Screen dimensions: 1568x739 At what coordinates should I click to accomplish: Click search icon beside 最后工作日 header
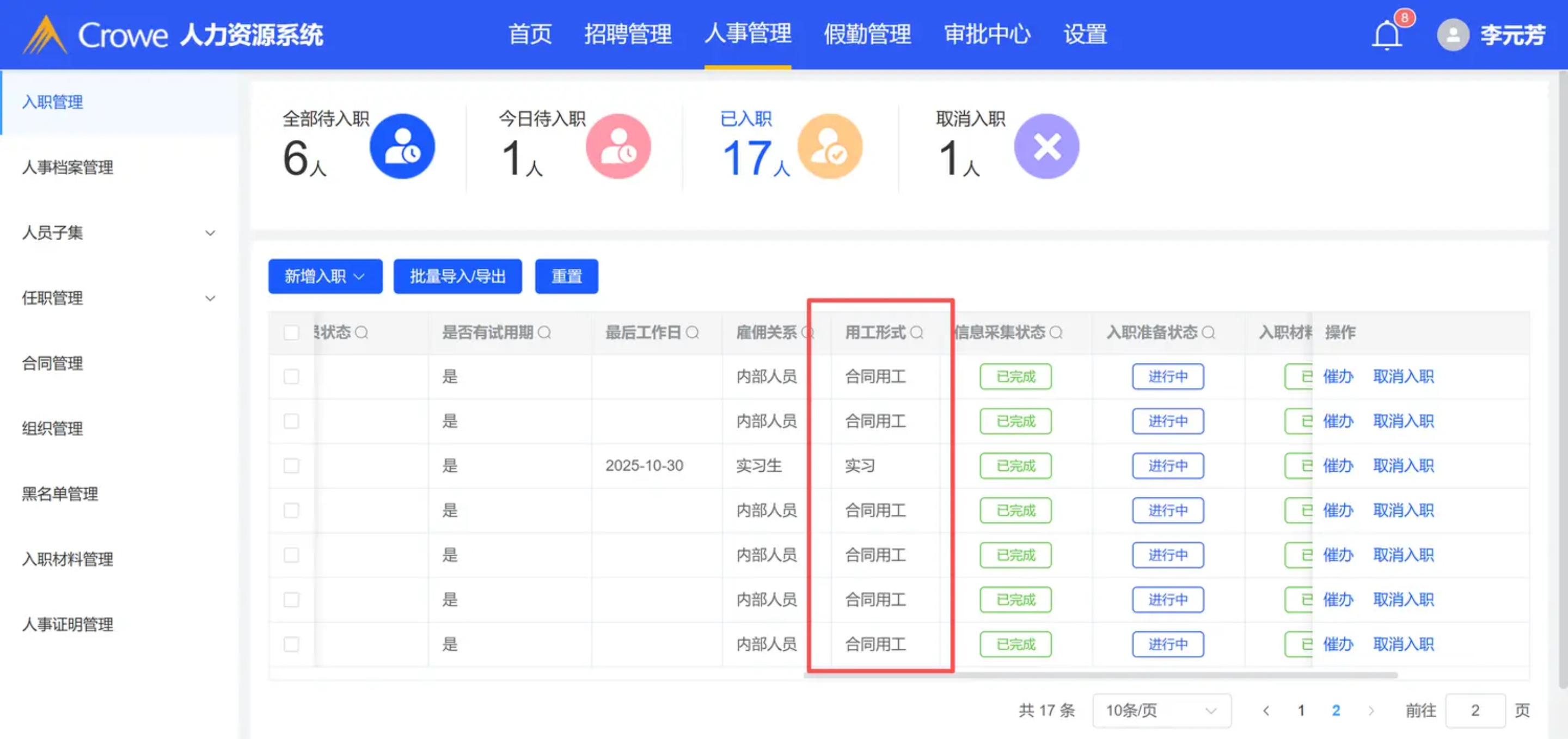click(692, 332)
